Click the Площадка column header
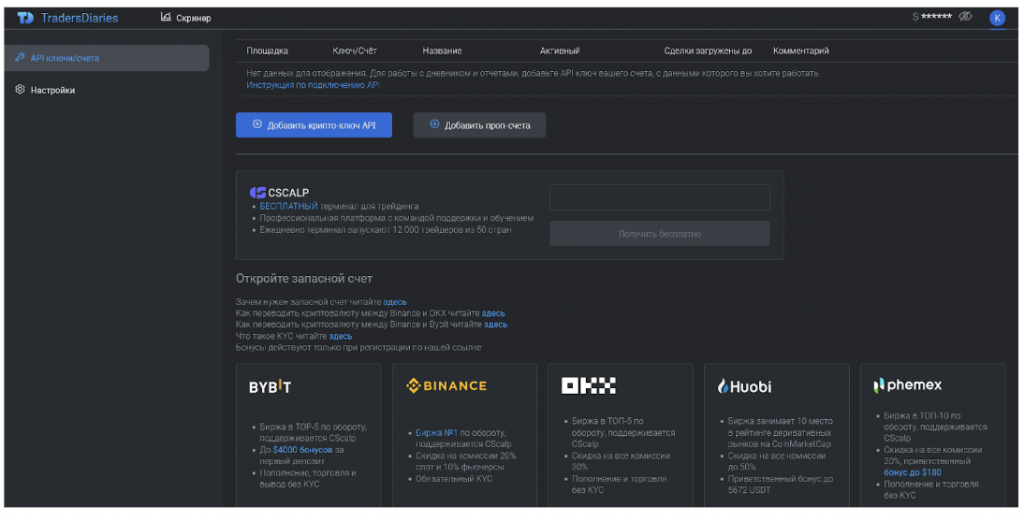Viewport: 1024px width, 522px height. pos(267,51)
